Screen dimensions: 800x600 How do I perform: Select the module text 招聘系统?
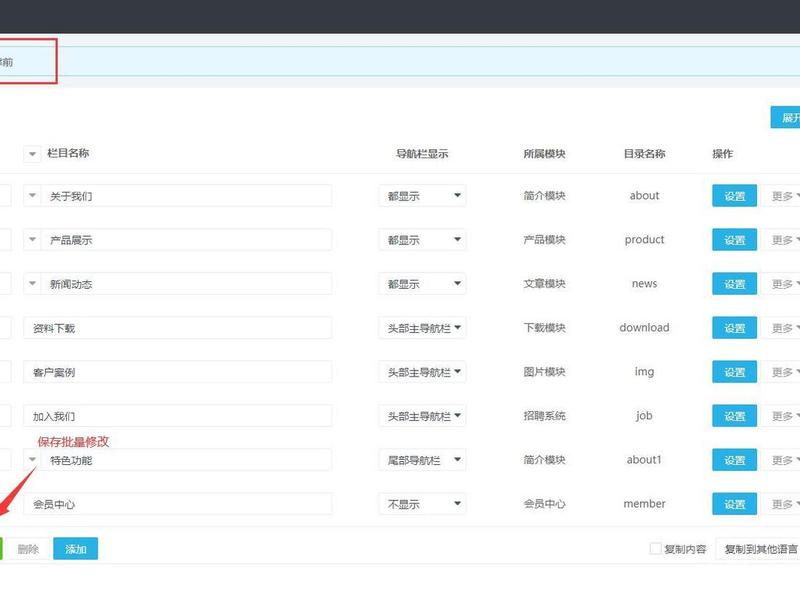(x=544, y=416)
